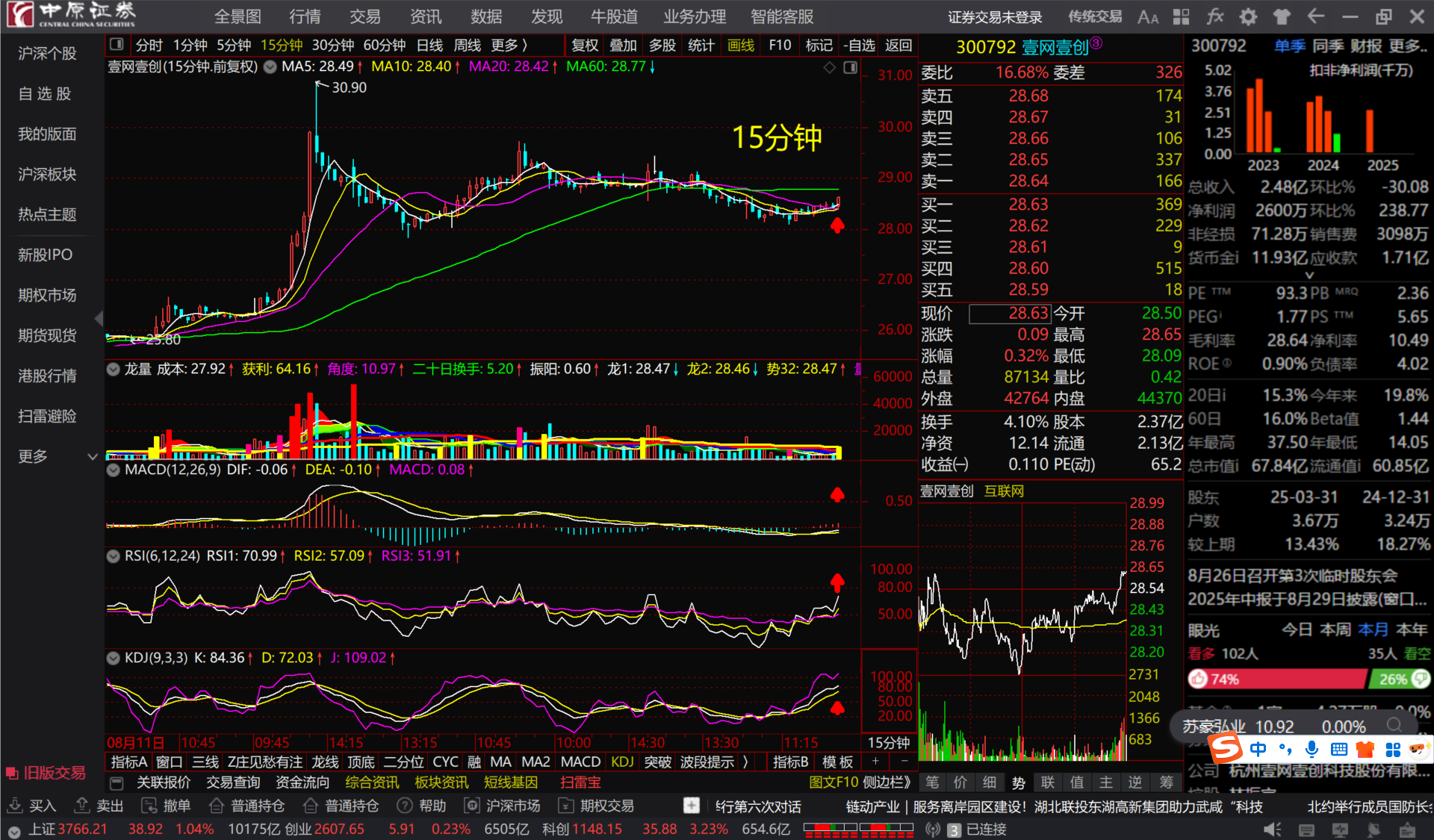
Task: Toggle the RSI indicator round button
Action: click(114, 556)
